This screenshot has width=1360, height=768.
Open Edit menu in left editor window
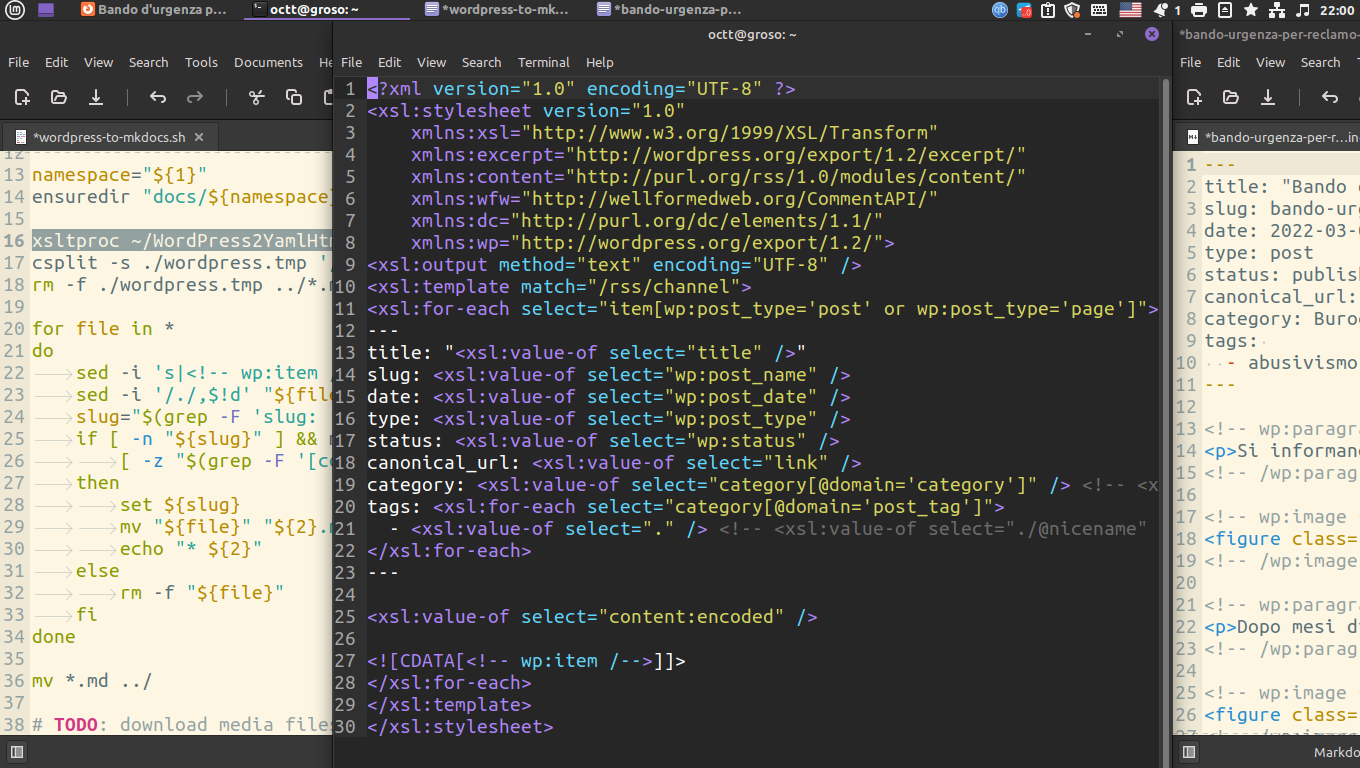[57, 62]
